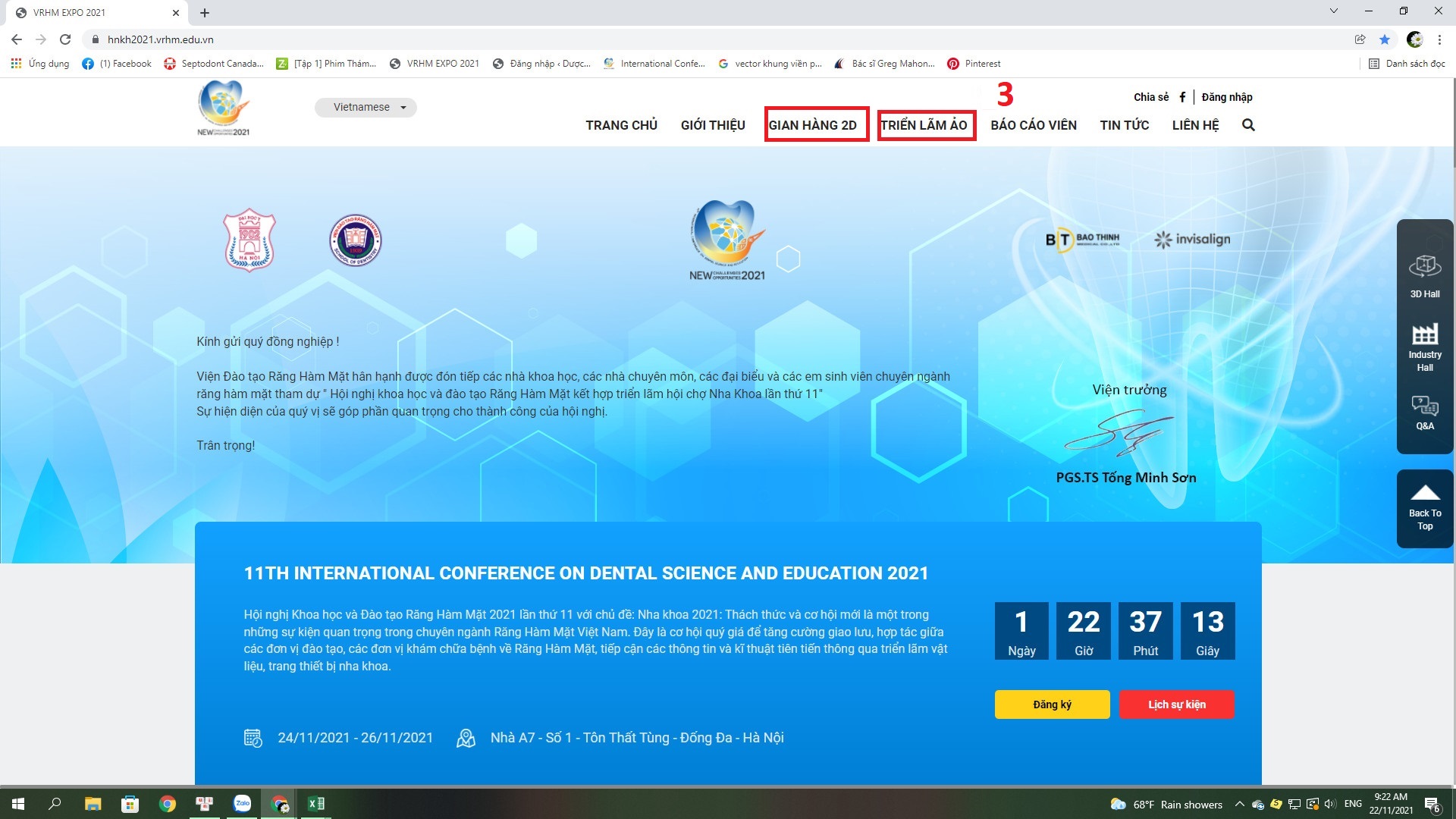Open Chrome's three-dot menu
Screen dimensions: 1456x819
pyautogui.click(x=1439, y=39)
